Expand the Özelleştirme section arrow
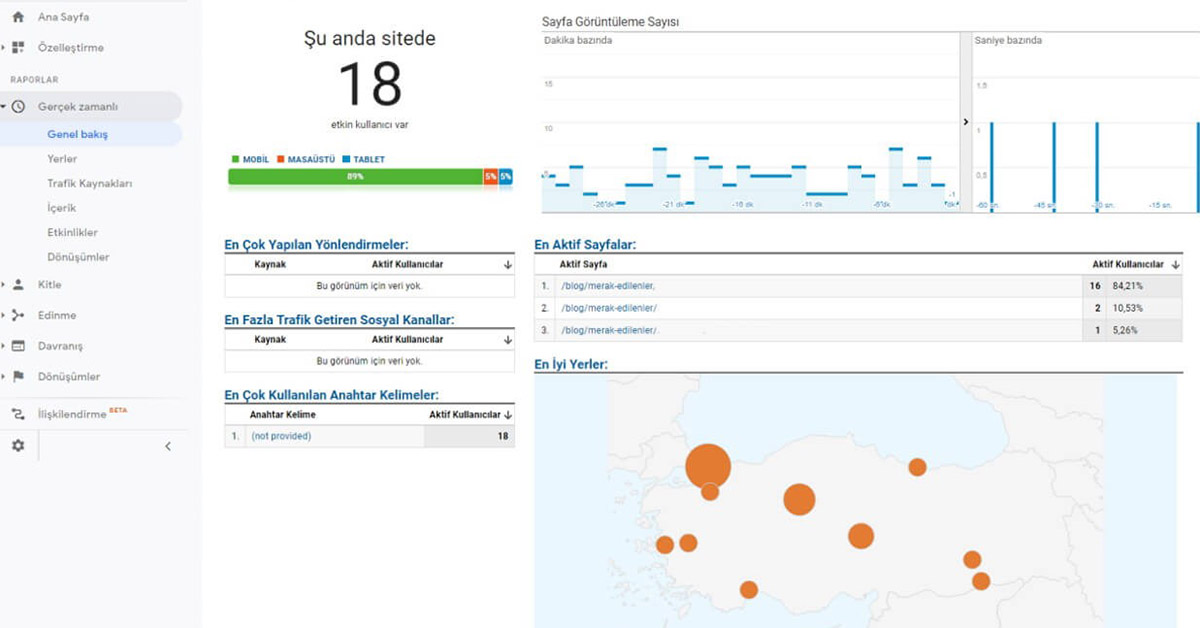 pyautogui.click(x=5, y=47)
